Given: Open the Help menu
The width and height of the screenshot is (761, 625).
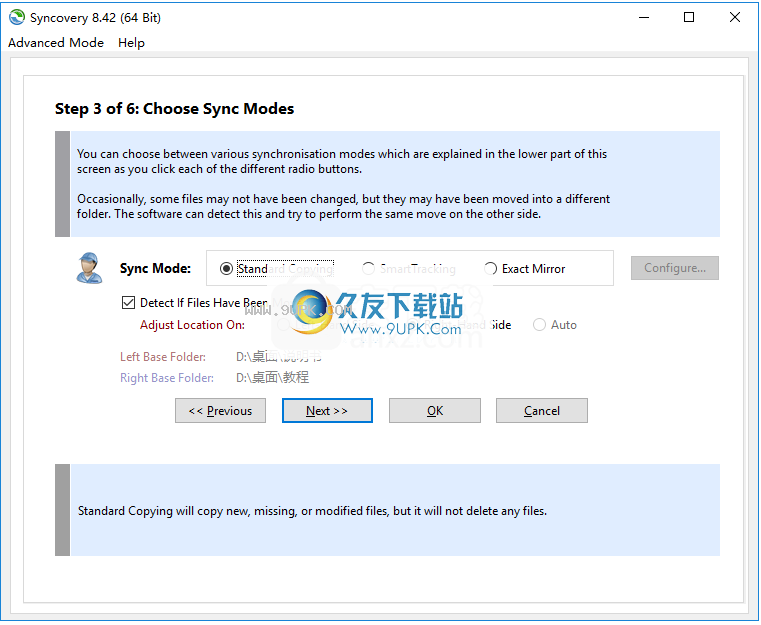Looking at the screenshot, I should pos(131,43).
